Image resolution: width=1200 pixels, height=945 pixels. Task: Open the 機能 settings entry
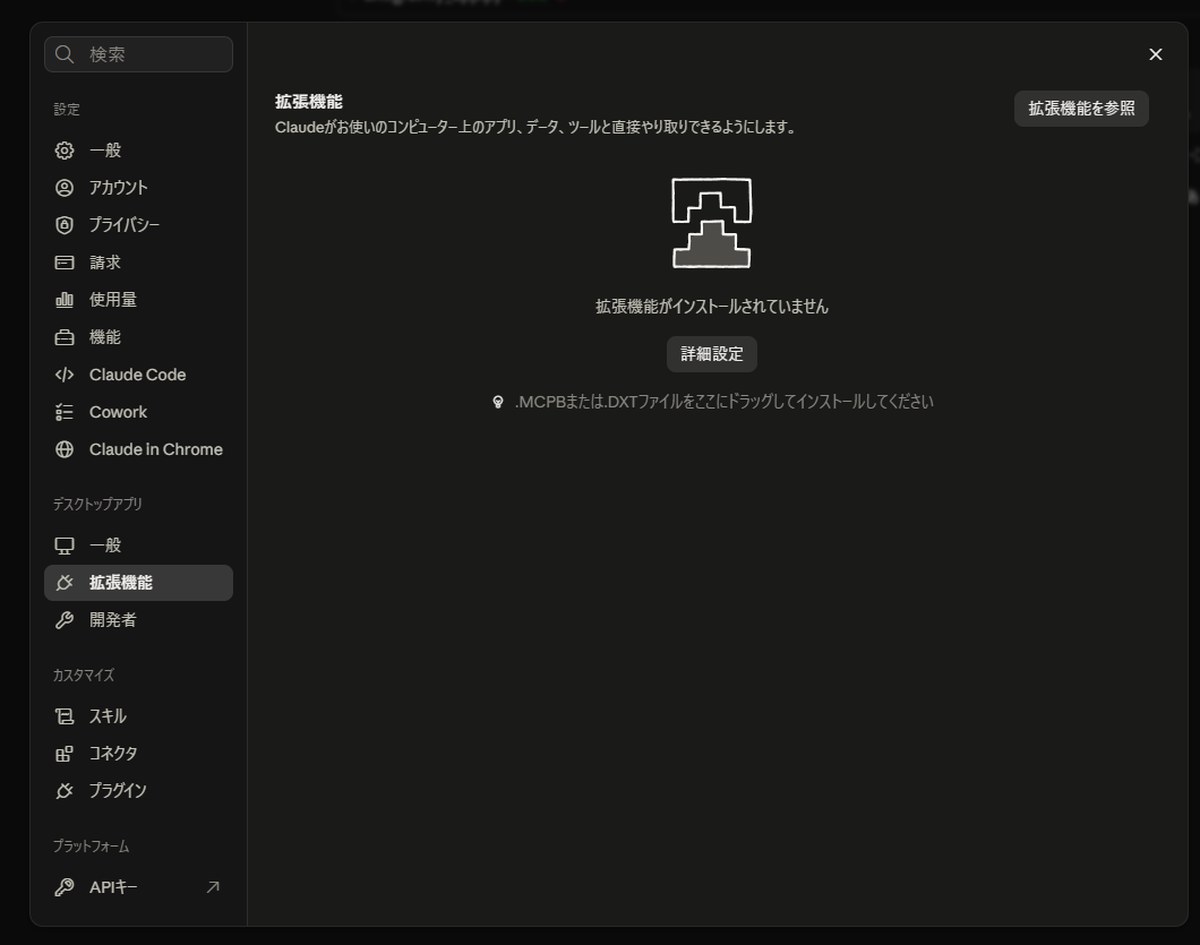139,338
